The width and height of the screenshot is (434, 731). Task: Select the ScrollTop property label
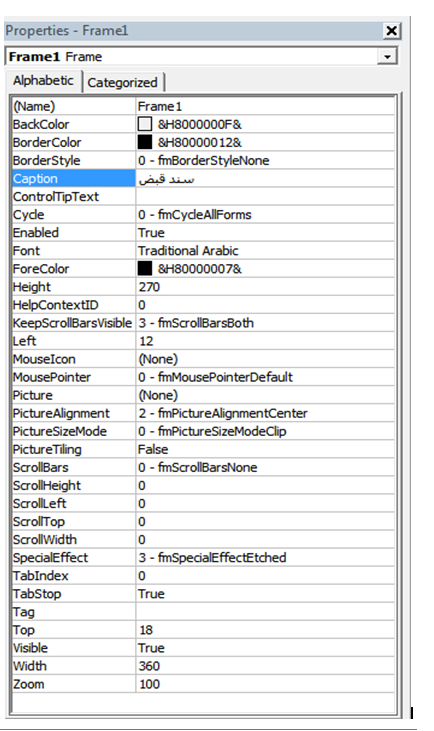coord(39,521)
